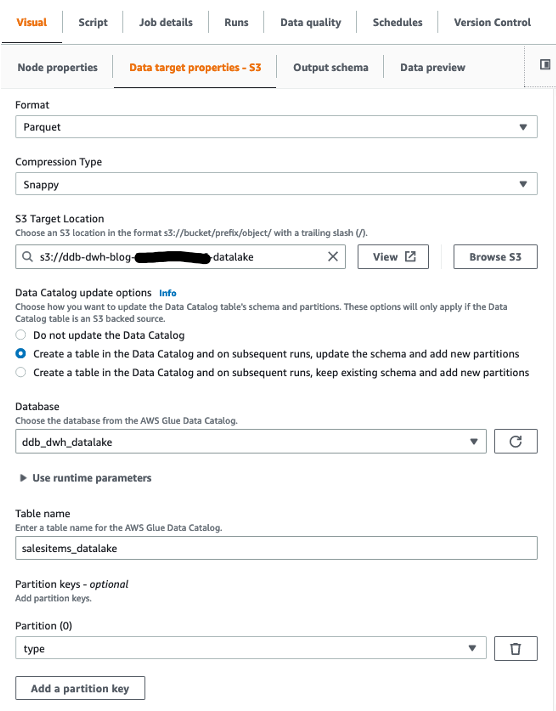Image resolution: width=556 pixels, height=711 pixels.
Task: Clear the S3 target location field
Action: coord(333,257)
